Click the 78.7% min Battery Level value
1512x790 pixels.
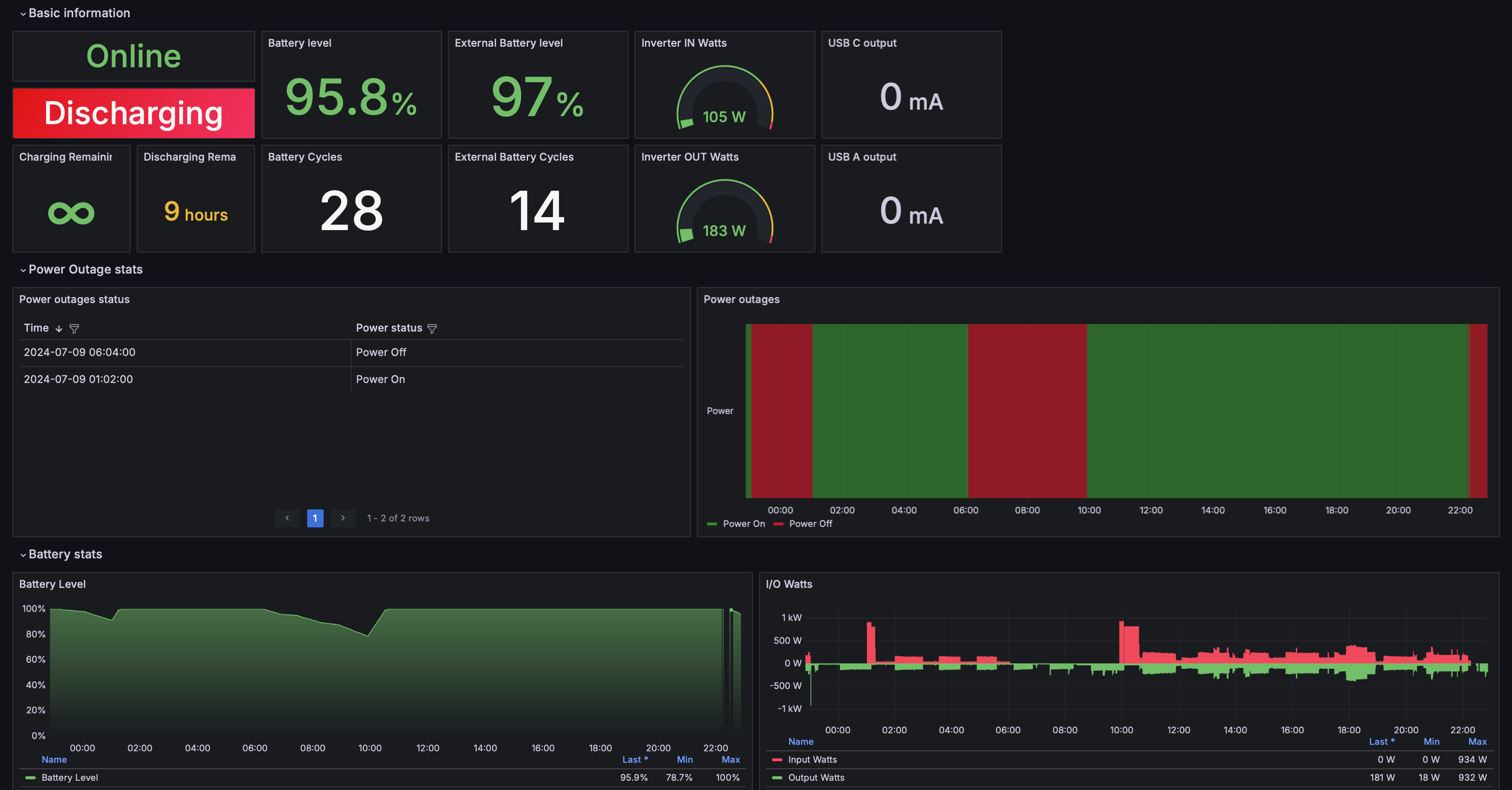(x=678, y=777)
